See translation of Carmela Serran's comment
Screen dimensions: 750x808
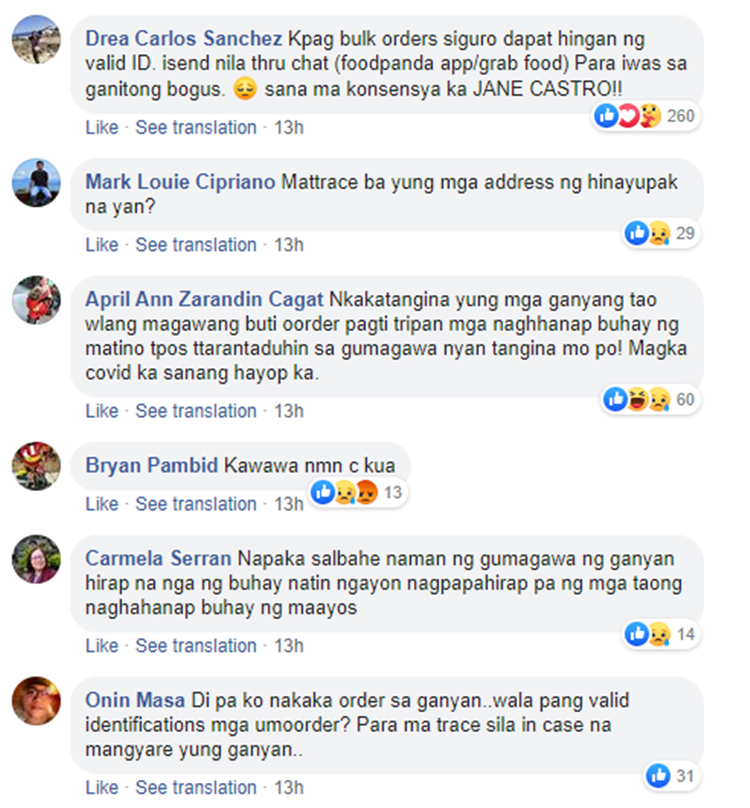196,646
